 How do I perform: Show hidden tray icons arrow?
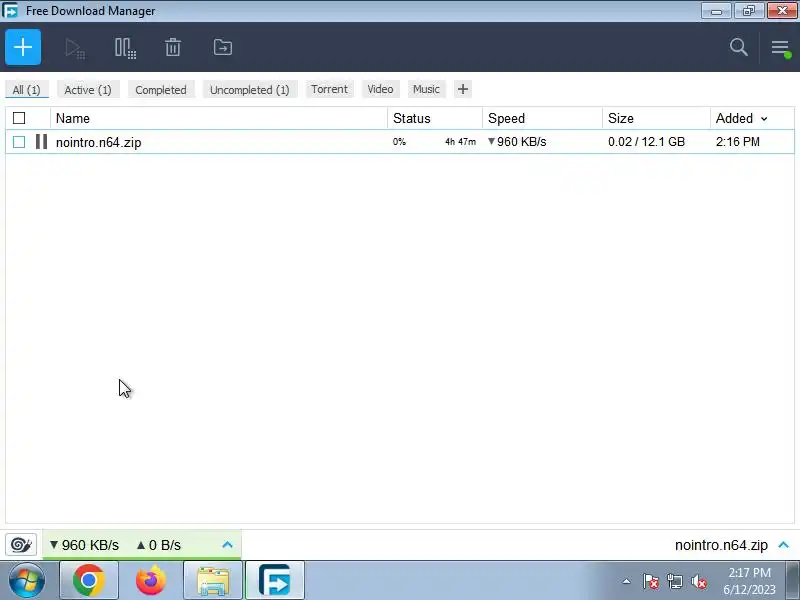pos(627,581)
